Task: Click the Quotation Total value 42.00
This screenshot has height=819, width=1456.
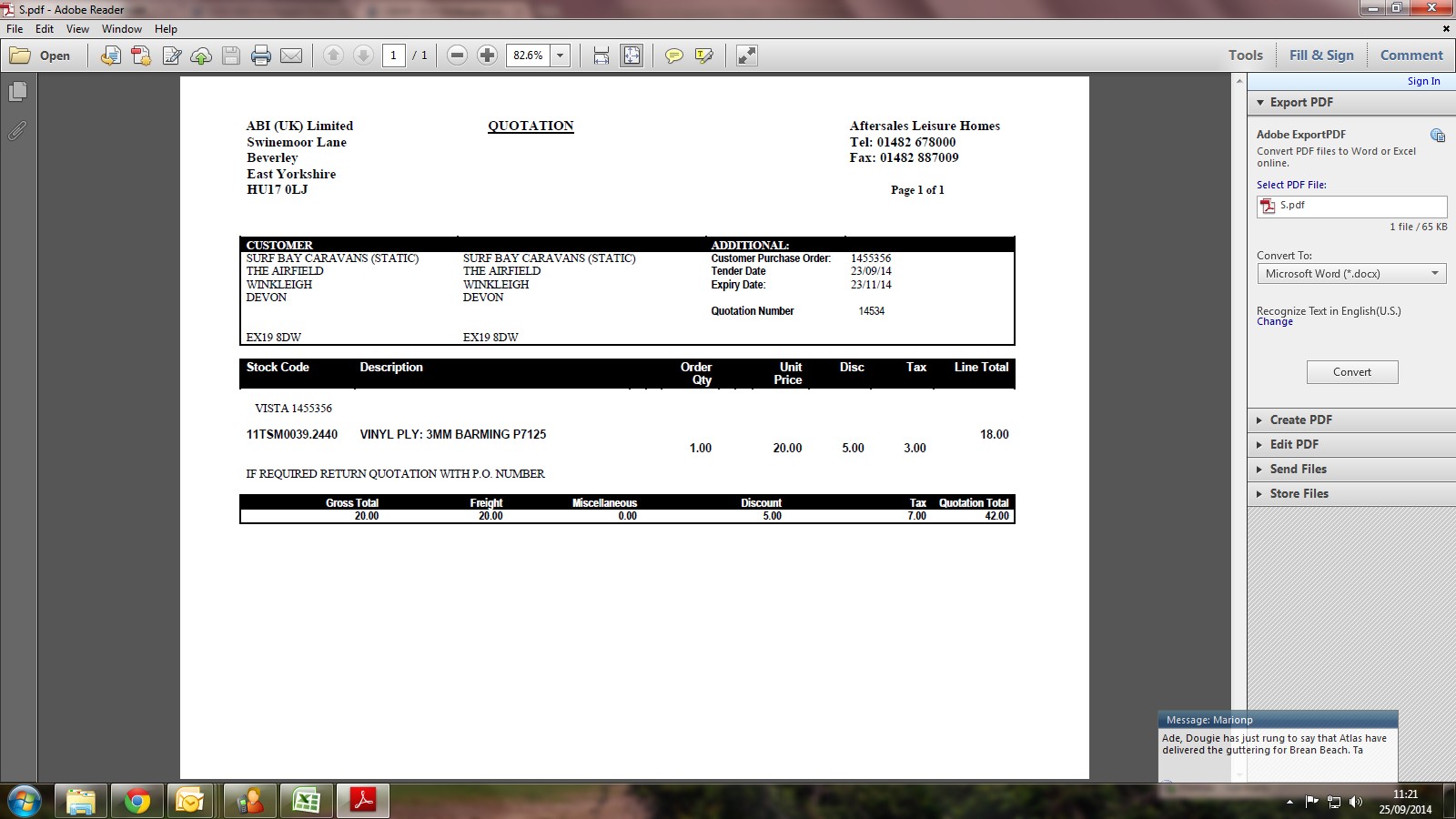Action: tap(996, 516)
